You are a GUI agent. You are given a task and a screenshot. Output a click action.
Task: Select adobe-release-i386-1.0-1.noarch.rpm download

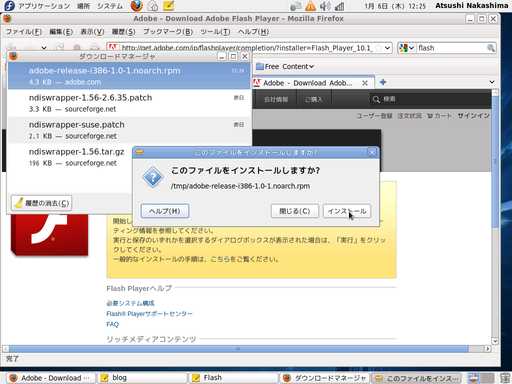point(129,76)
